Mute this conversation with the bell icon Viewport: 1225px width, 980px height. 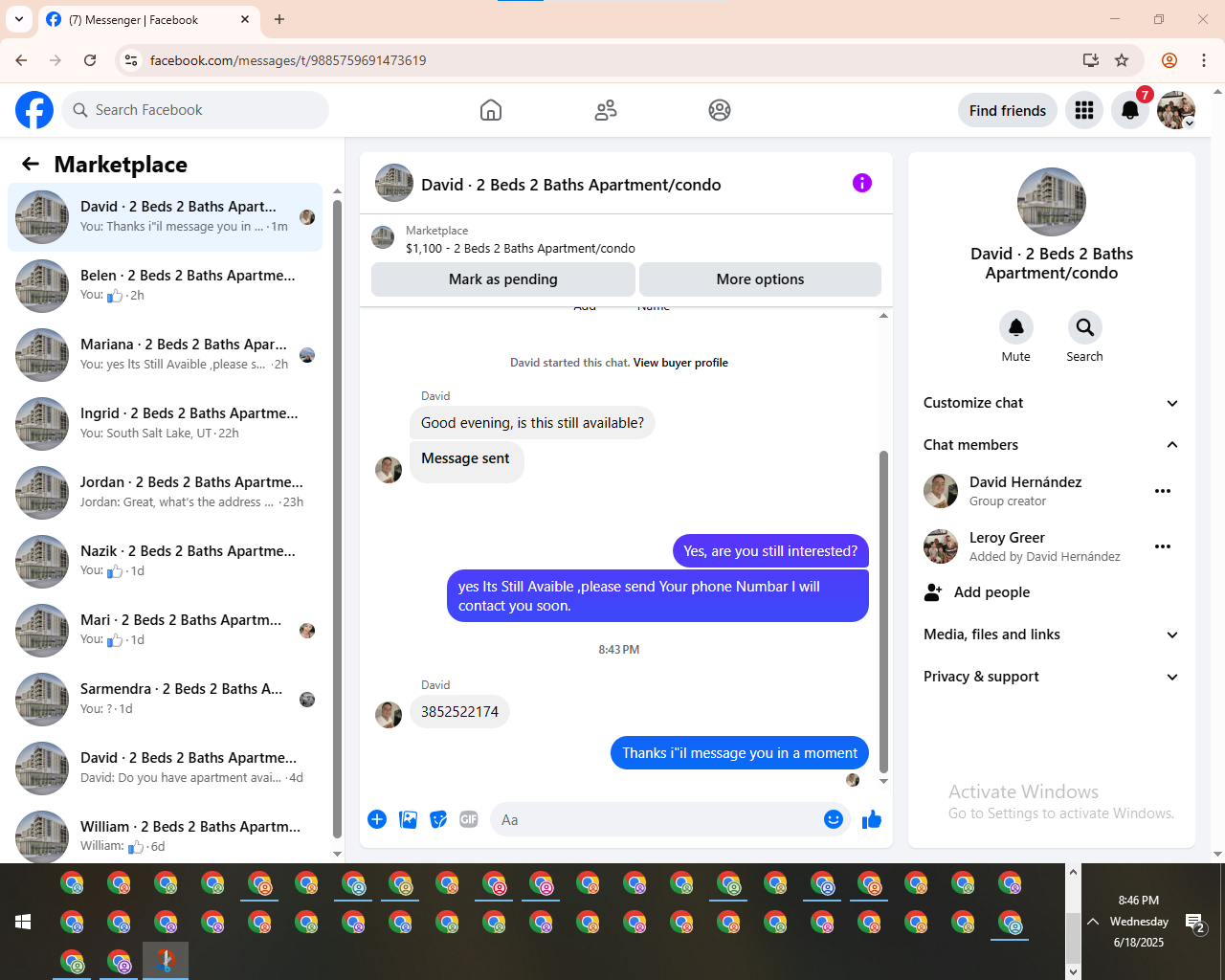pos(1016,327)
